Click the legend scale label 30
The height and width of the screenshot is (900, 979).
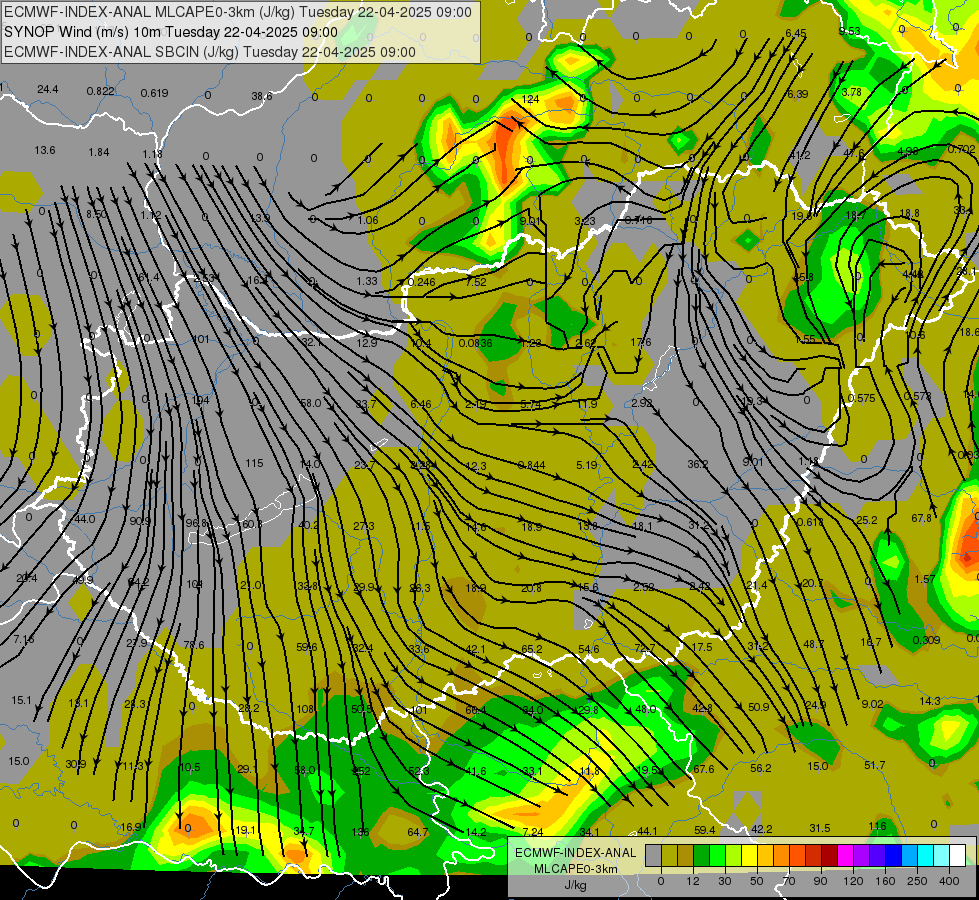[724, 881]
